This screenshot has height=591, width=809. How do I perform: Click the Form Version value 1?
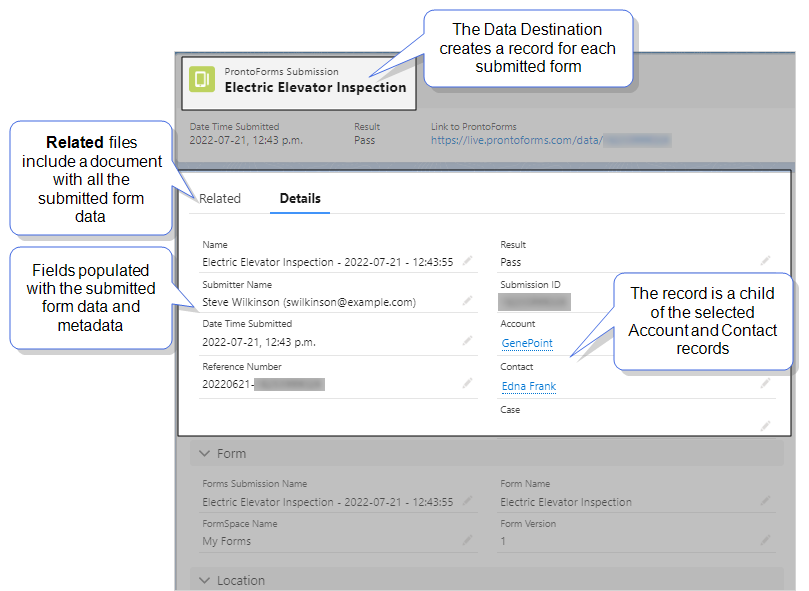[503, 541]
